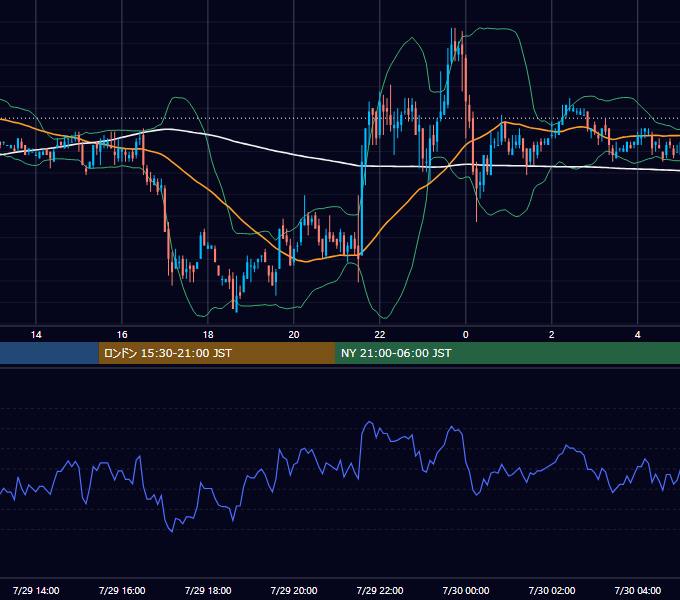
Task: Click the 22 hour label on upper axis
Action: (379, 334)
